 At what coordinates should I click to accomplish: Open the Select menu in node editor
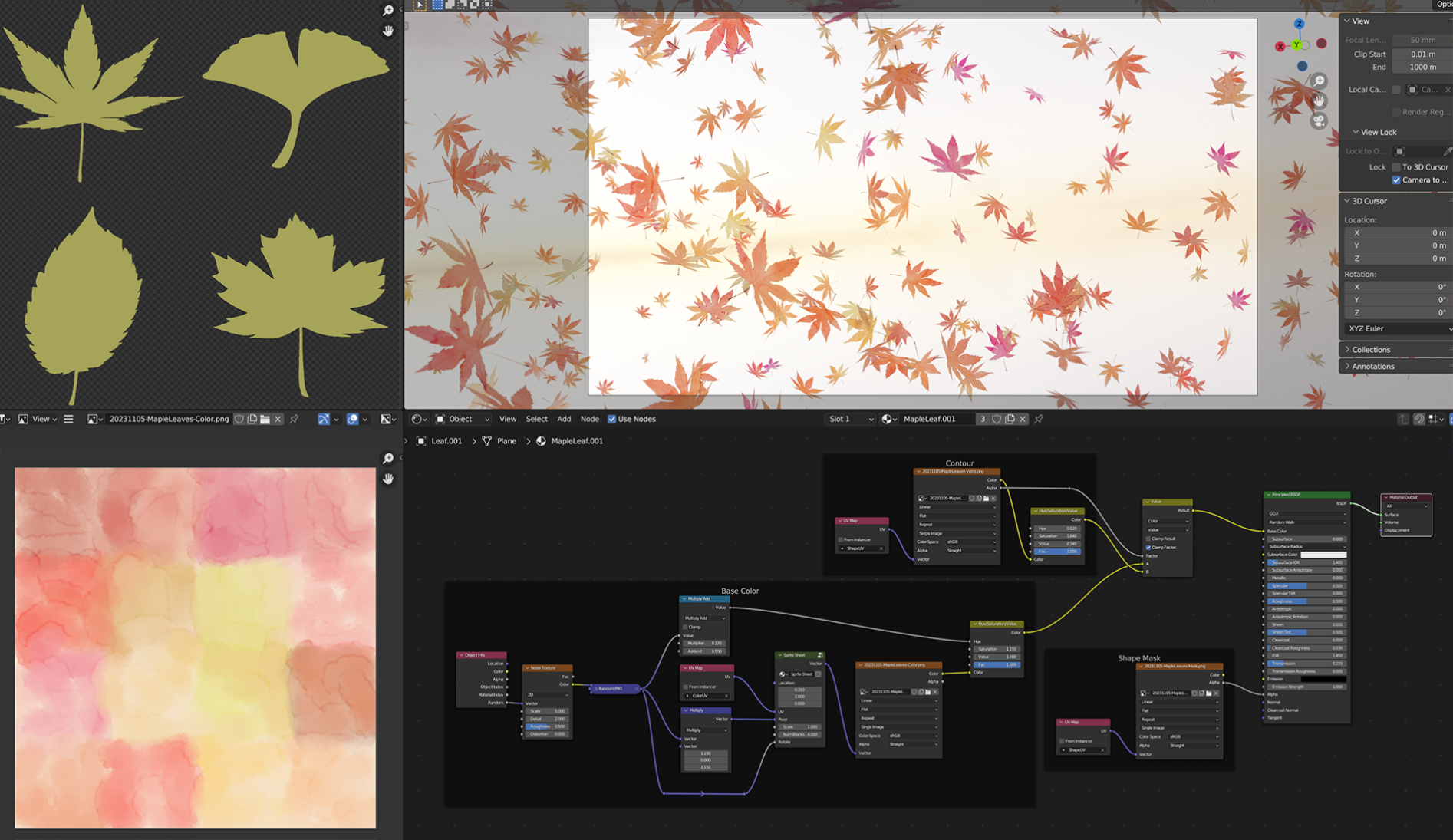click(536, 419)
